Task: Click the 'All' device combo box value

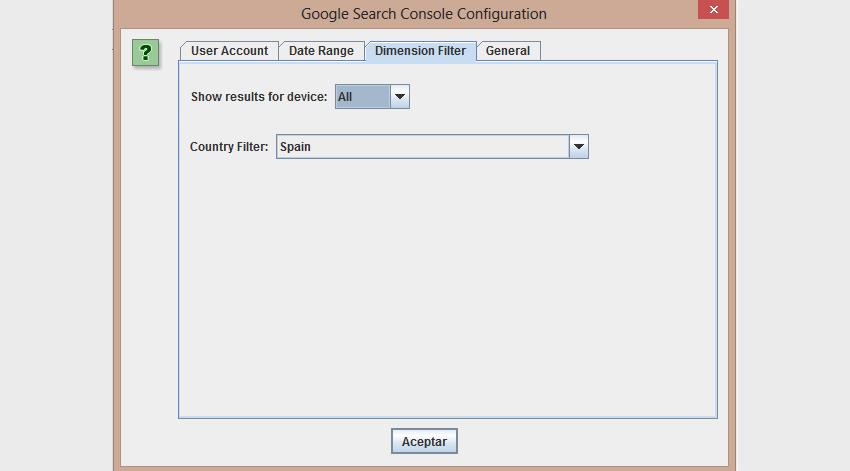Action: pyautogui.click(x=363, y=96)
